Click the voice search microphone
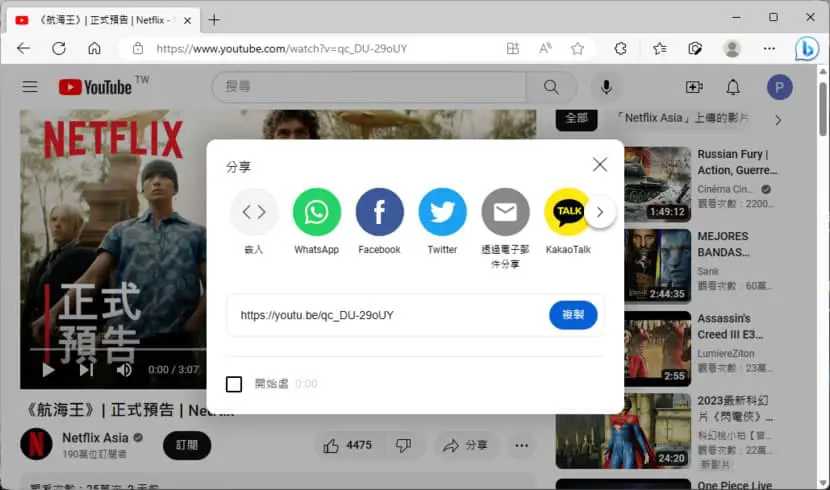 coord(606,87)
